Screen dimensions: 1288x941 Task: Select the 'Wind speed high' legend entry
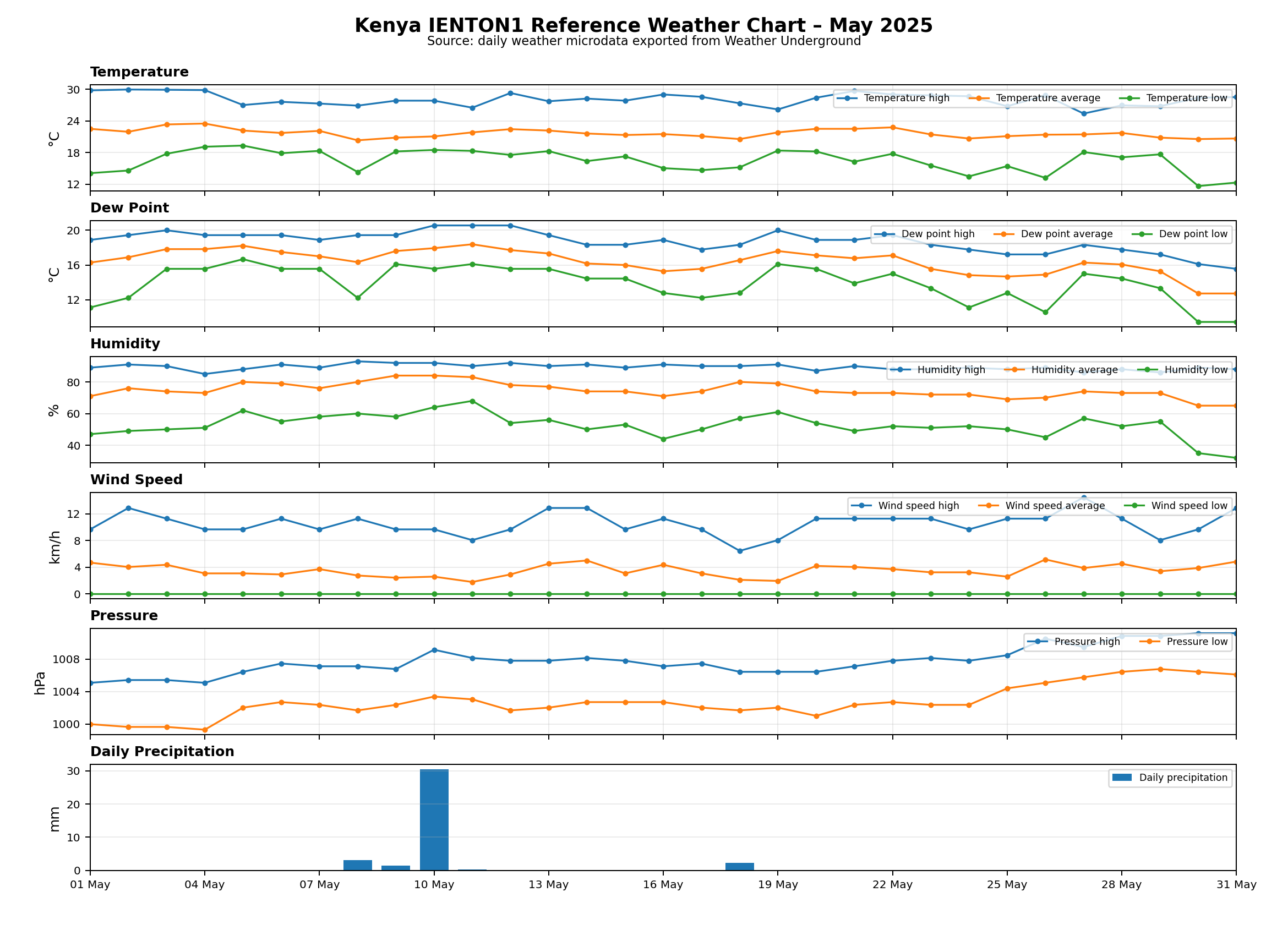(x=905, y=506)
